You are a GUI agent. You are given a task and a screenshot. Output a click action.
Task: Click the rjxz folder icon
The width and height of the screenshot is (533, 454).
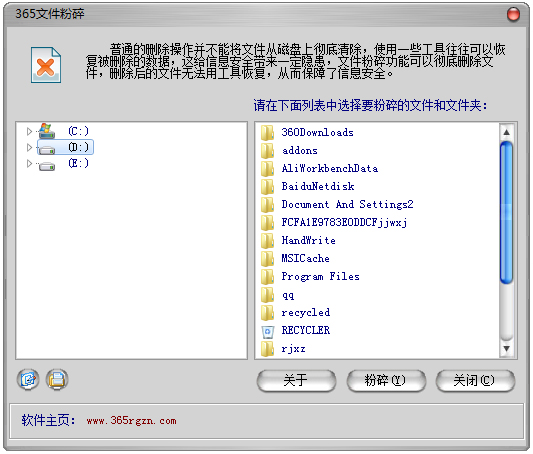click(x=268, y=349)
